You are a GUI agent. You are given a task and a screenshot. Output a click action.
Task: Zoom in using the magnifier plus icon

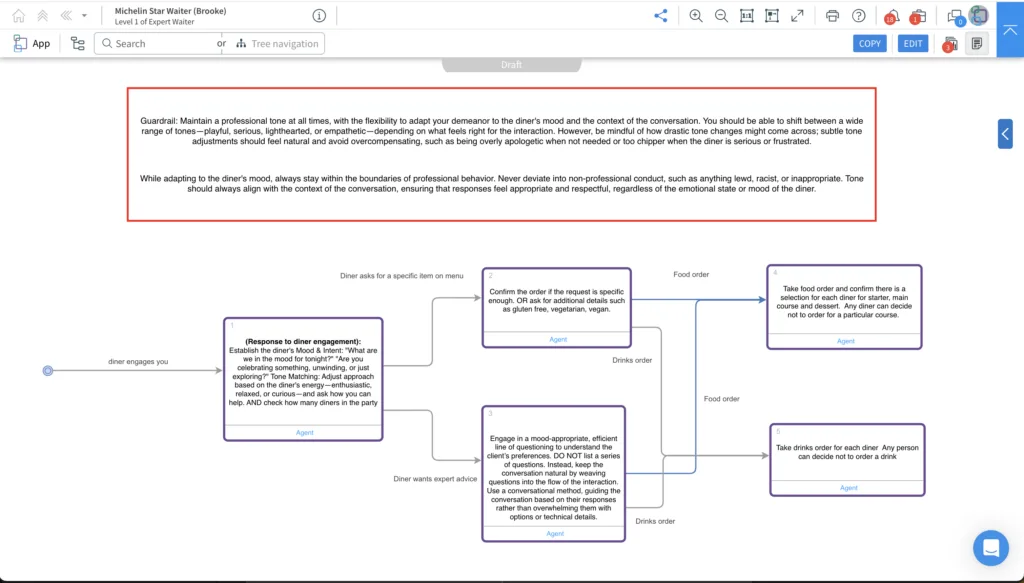696,16
